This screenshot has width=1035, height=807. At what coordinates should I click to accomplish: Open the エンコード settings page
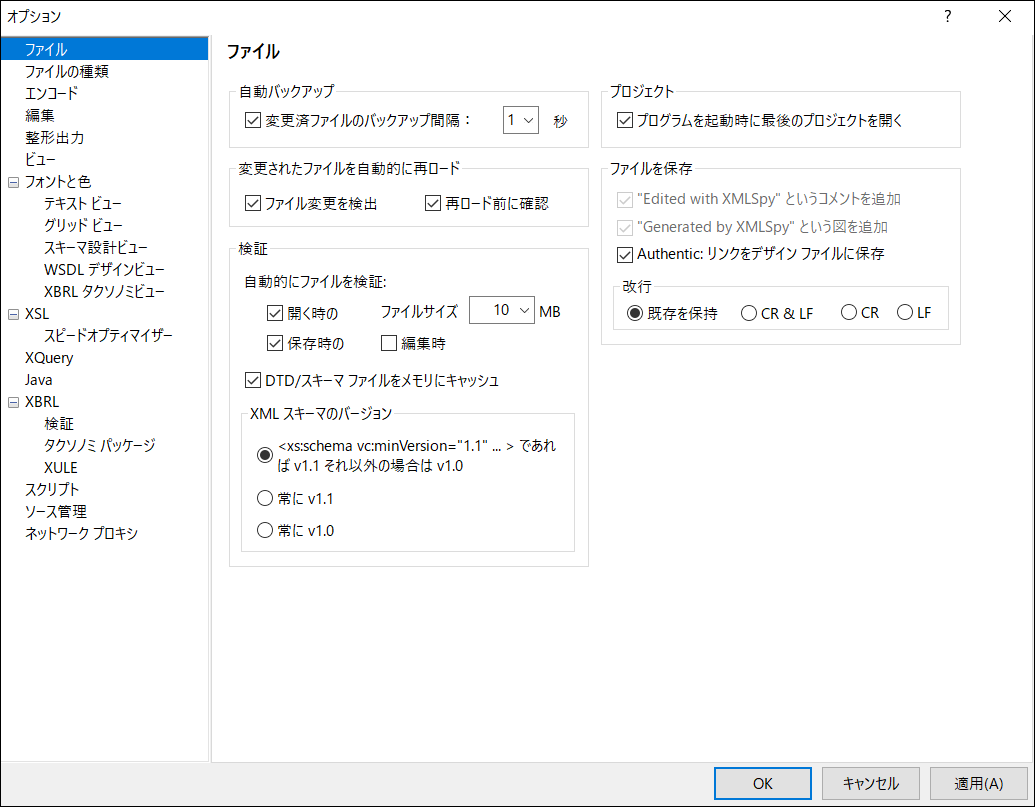click(51, 94)
